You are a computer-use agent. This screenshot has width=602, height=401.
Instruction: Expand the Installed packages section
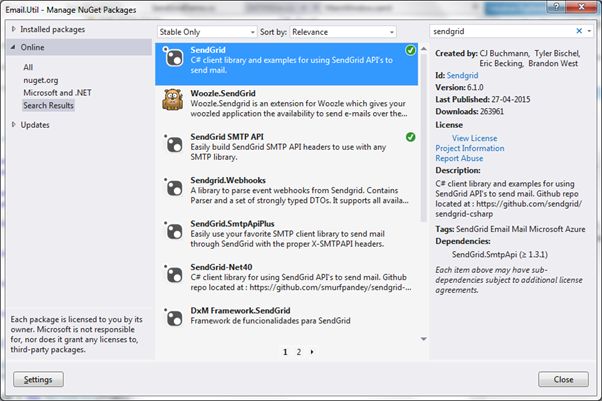(14, 29)
